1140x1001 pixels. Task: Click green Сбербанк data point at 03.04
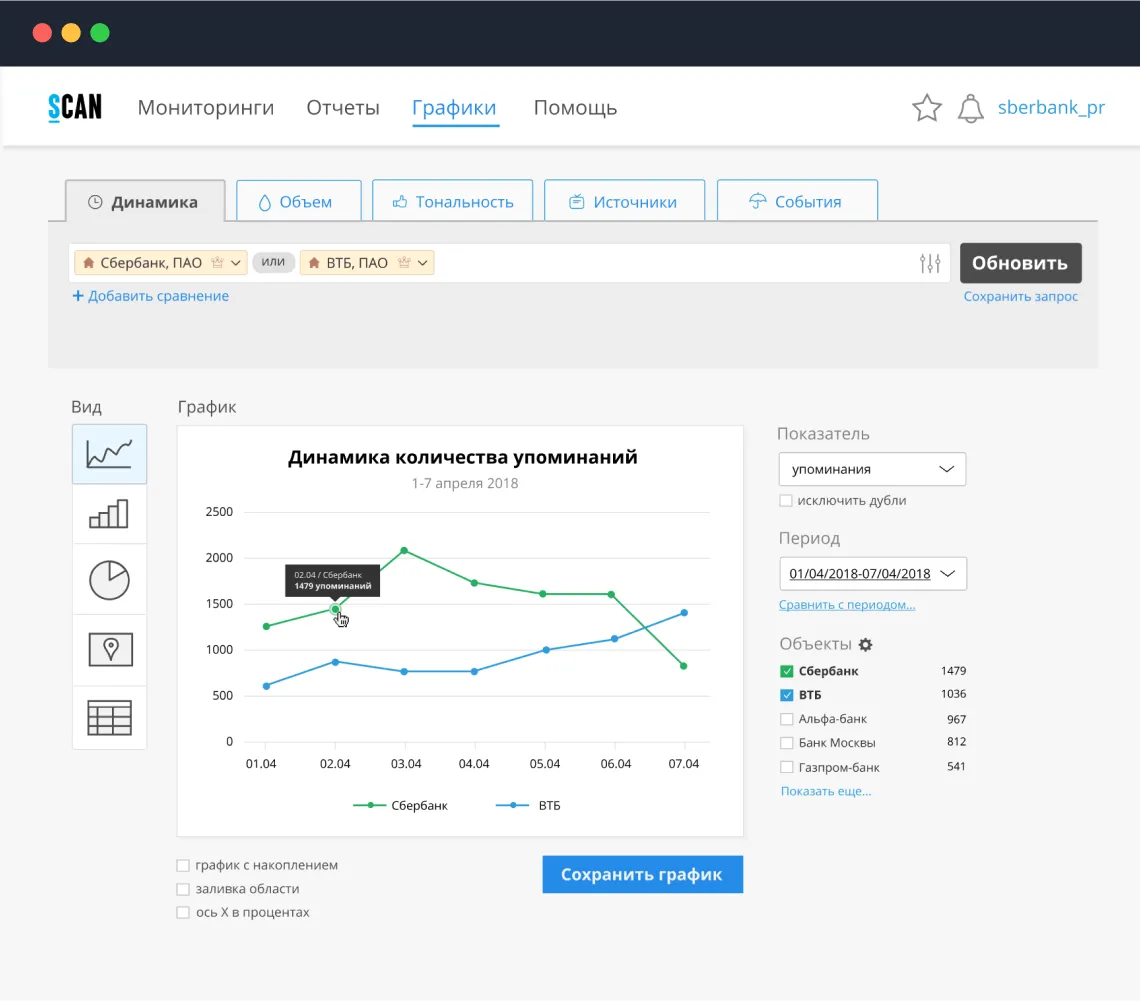click(x=404, y=550)
